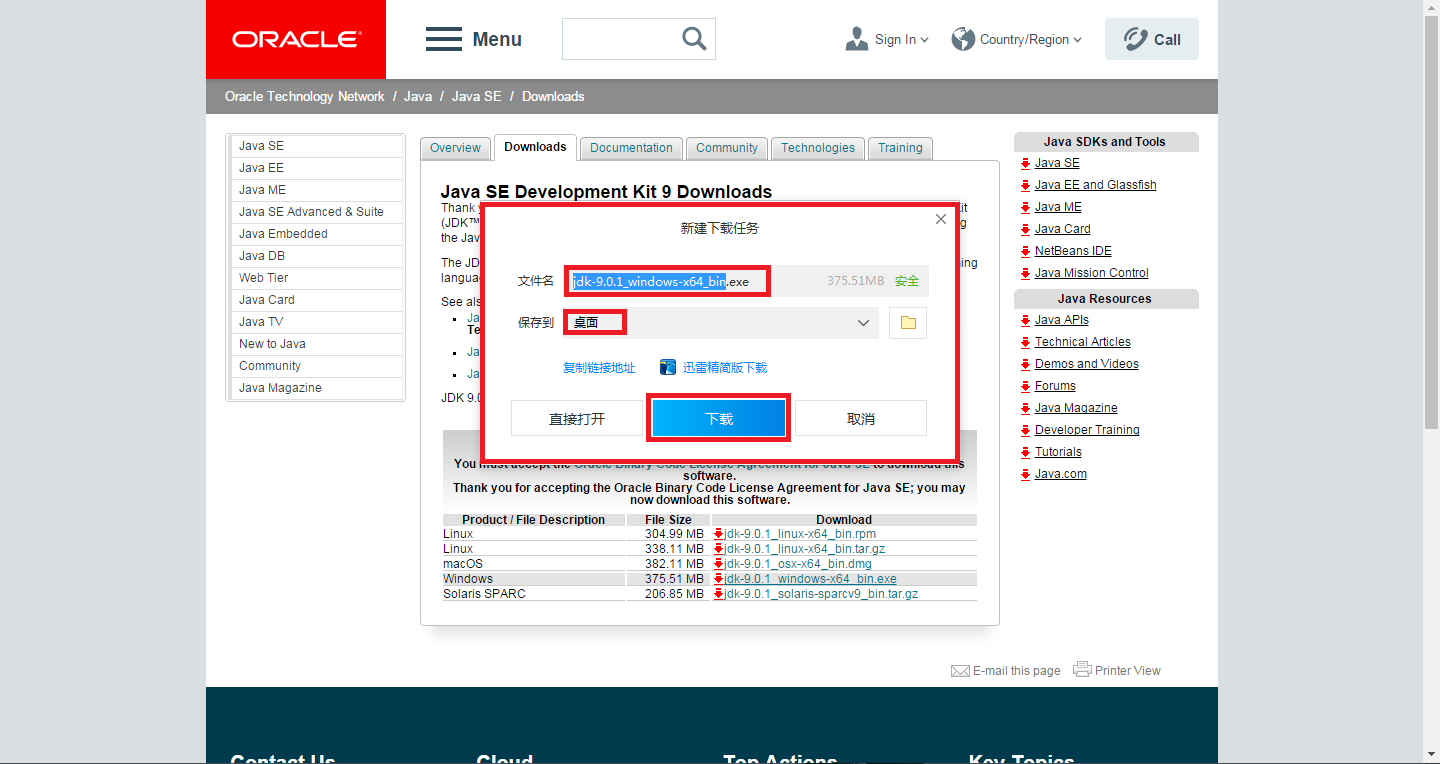1440x764 pixels.
Task: Click the jdk-9.0.1_osx-x64_bin.dmg download link
Action: pos(798,564)
